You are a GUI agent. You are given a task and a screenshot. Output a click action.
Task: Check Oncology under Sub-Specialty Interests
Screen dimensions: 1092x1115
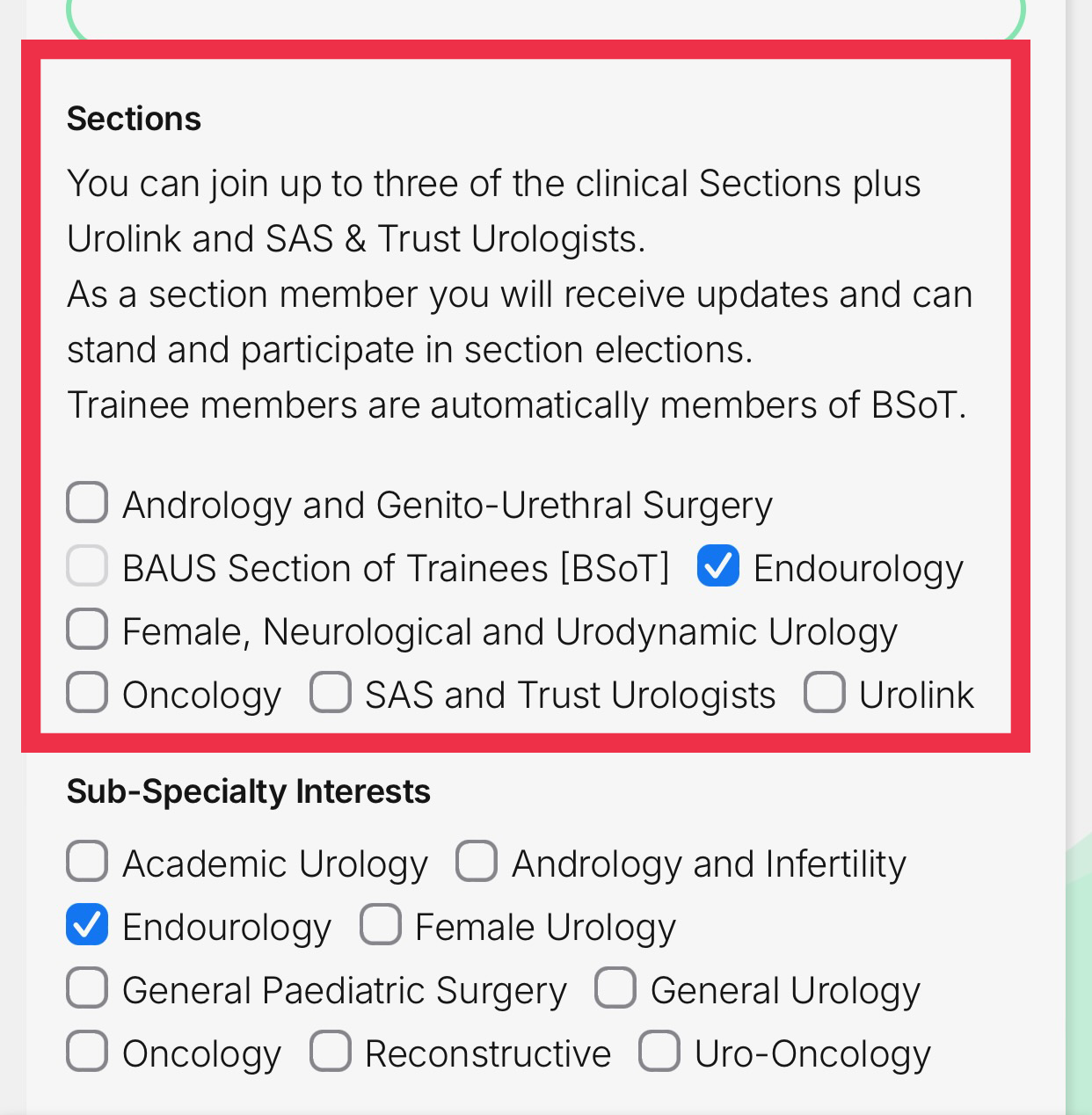[87, 1052]
